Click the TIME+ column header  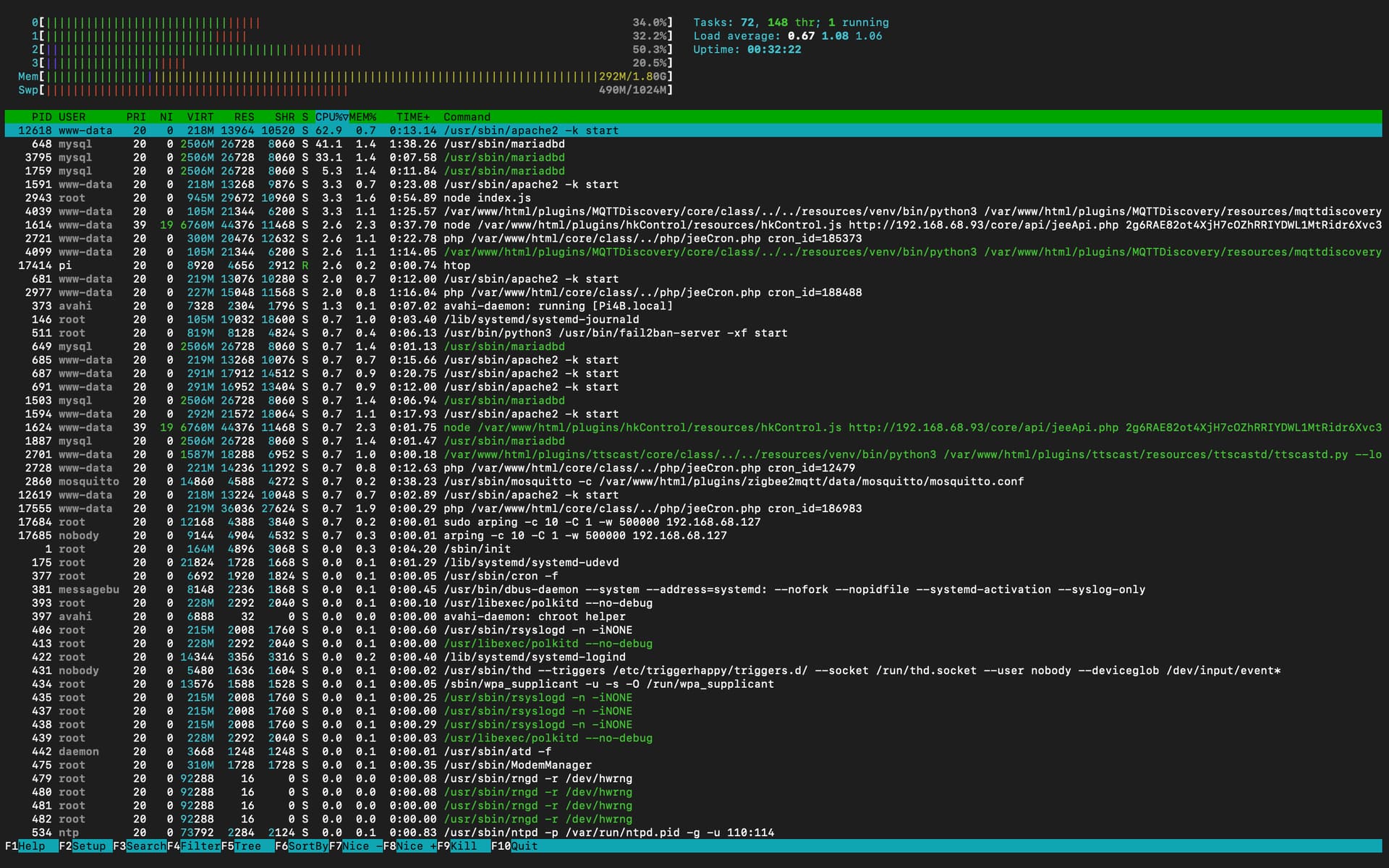pyautogui.click(x=412, y=116)
